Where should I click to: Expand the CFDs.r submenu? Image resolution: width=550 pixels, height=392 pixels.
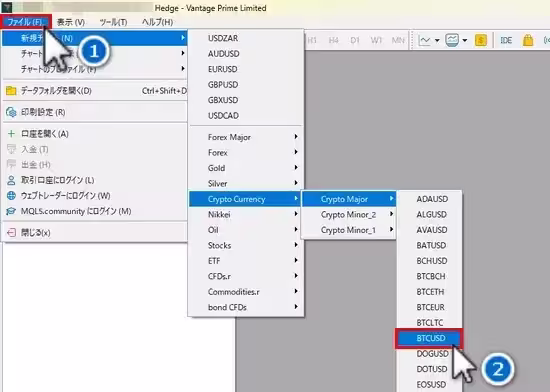click(x=246, y=276)
